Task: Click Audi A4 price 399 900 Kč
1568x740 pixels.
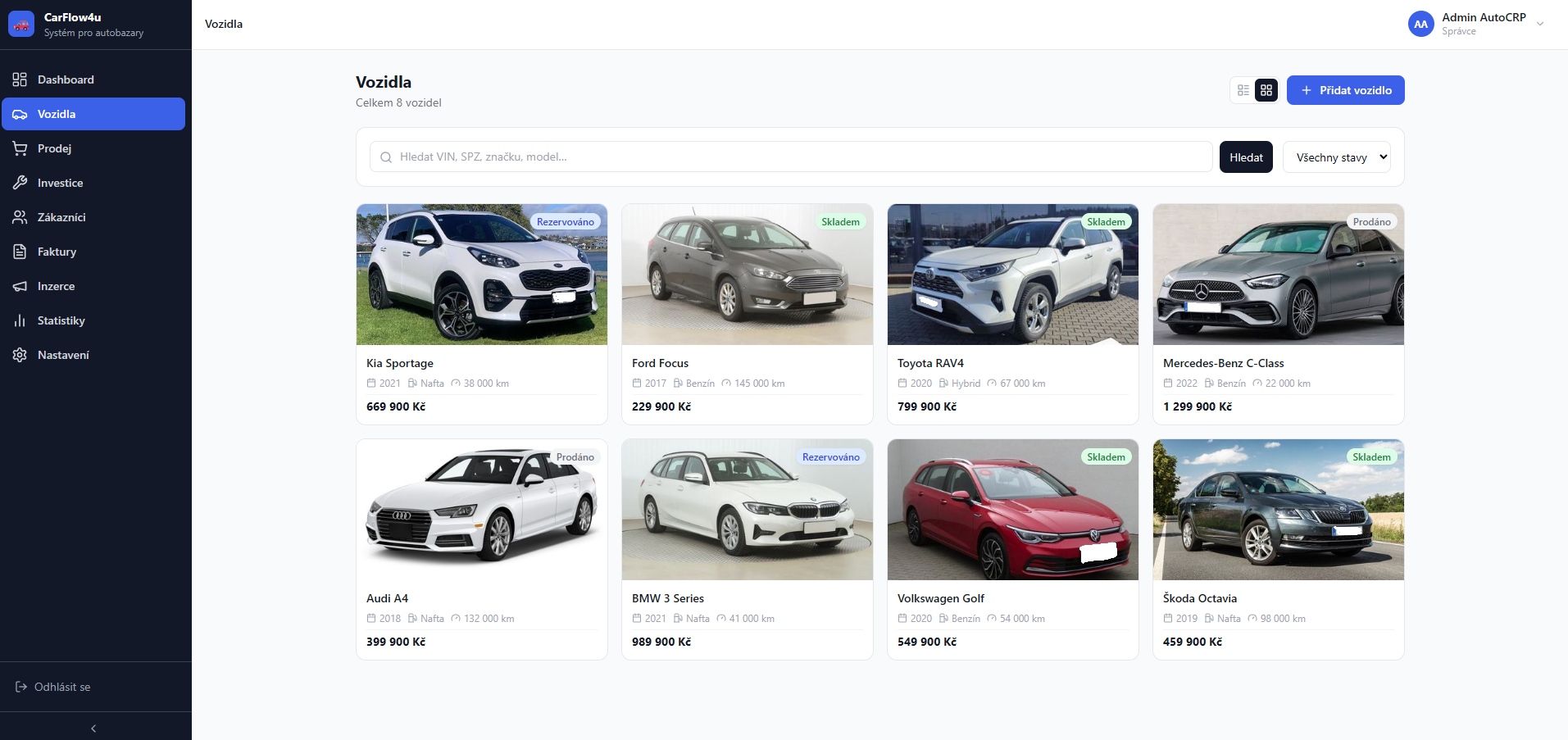Action: pyautogui.click(x=396, y=642)
